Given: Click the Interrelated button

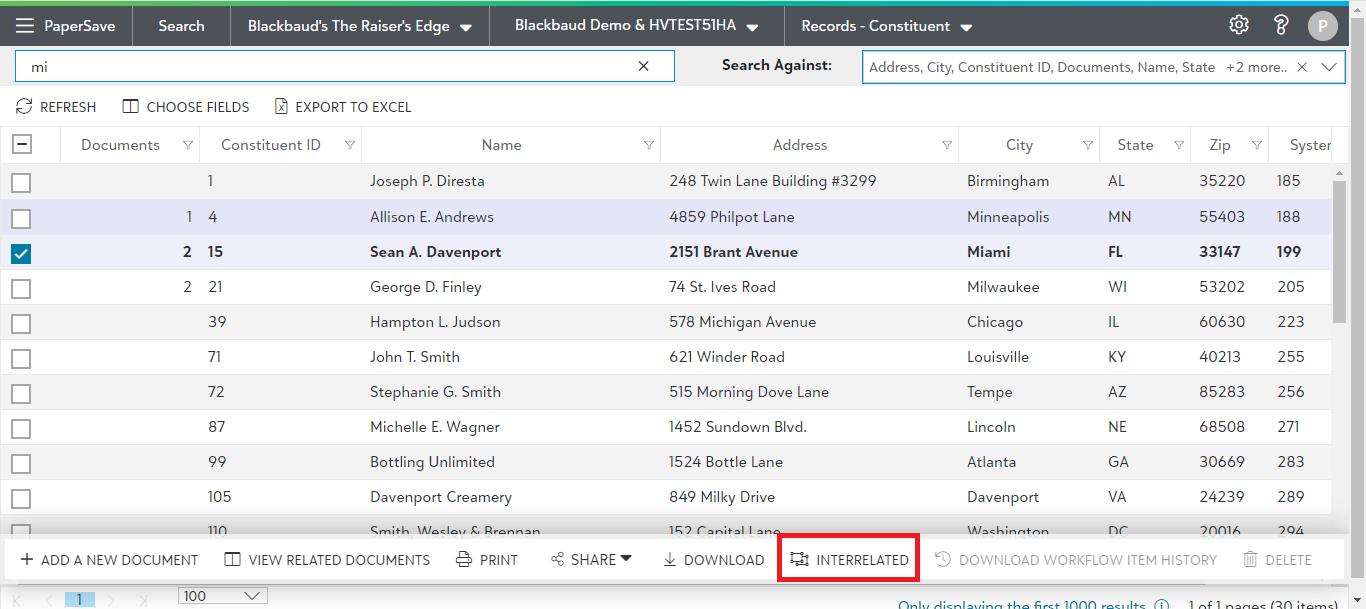Looking at the screenshot, I should (849, 560).
